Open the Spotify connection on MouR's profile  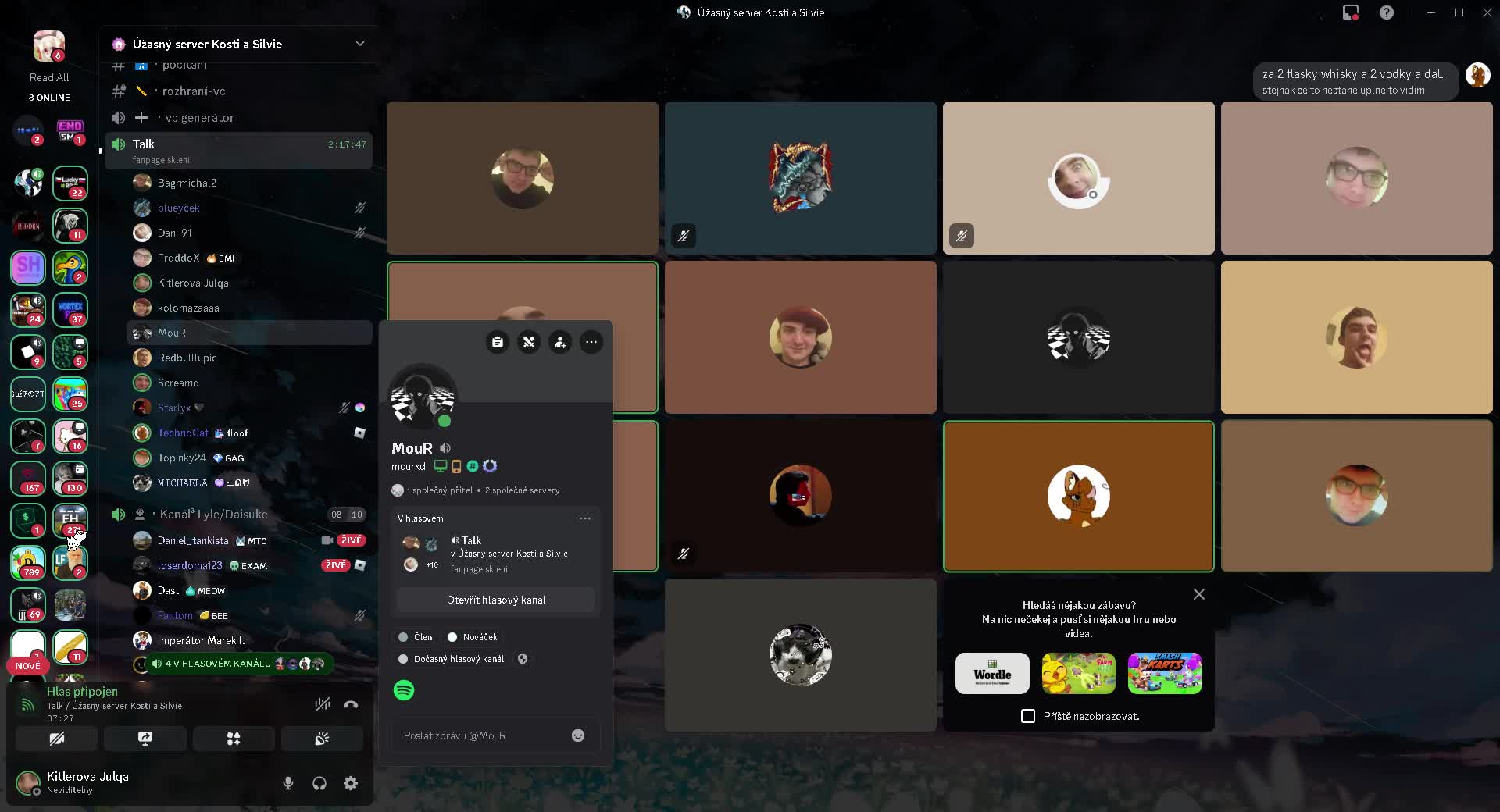[404, 690]
